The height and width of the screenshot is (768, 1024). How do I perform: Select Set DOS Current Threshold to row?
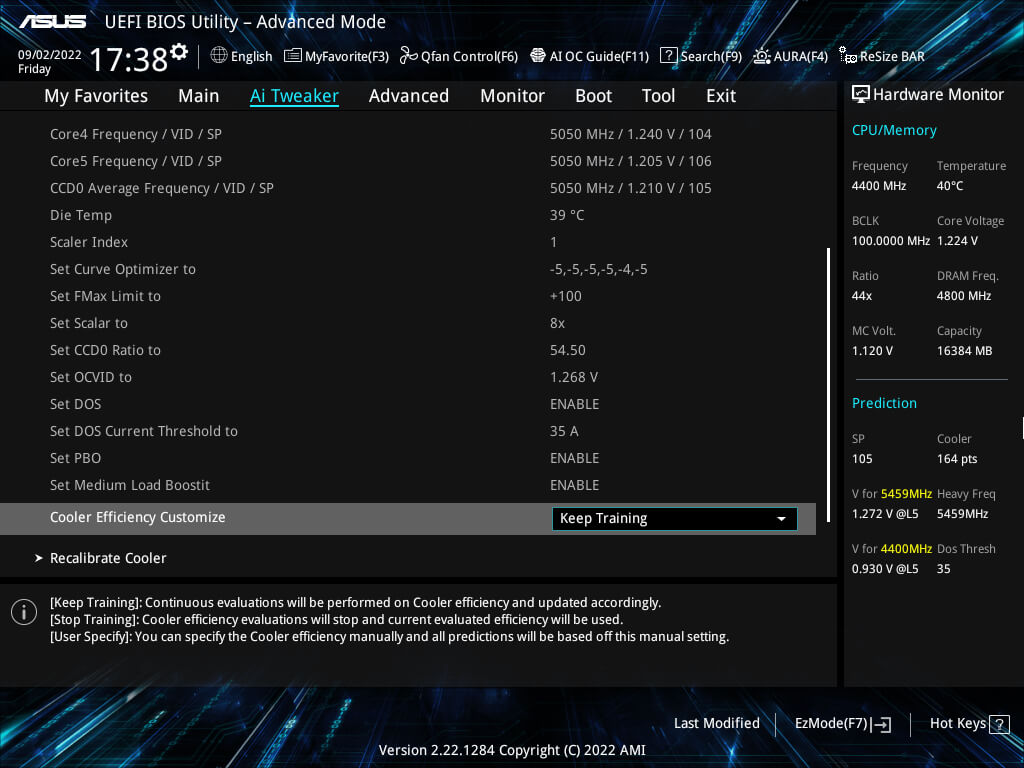click(408, 431)
